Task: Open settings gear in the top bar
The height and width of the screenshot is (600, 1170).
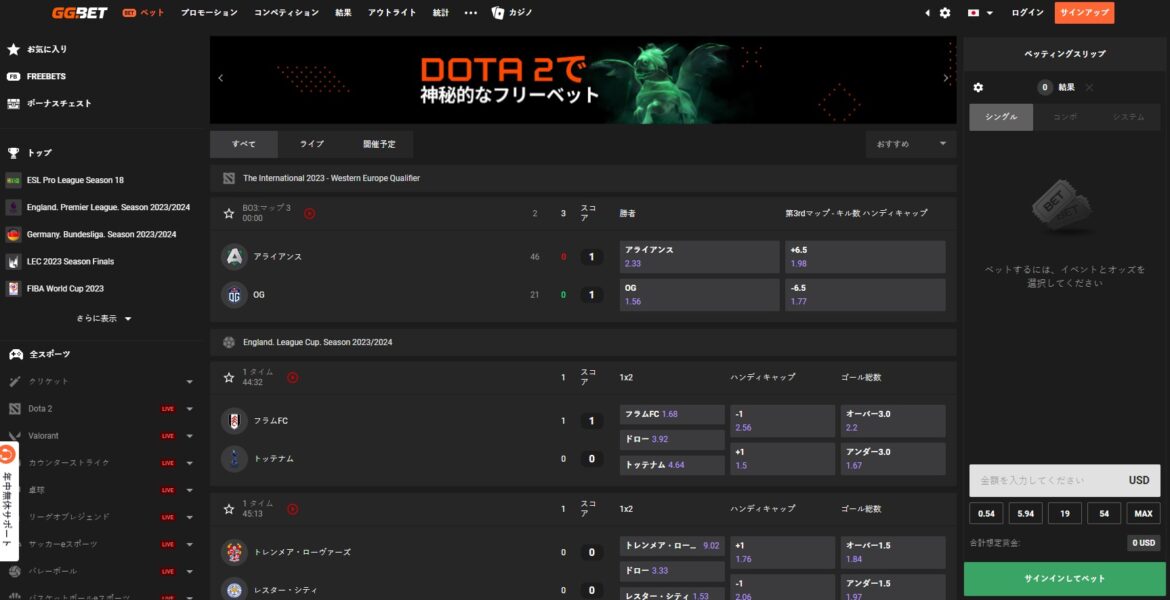Action: coord(945,13)
